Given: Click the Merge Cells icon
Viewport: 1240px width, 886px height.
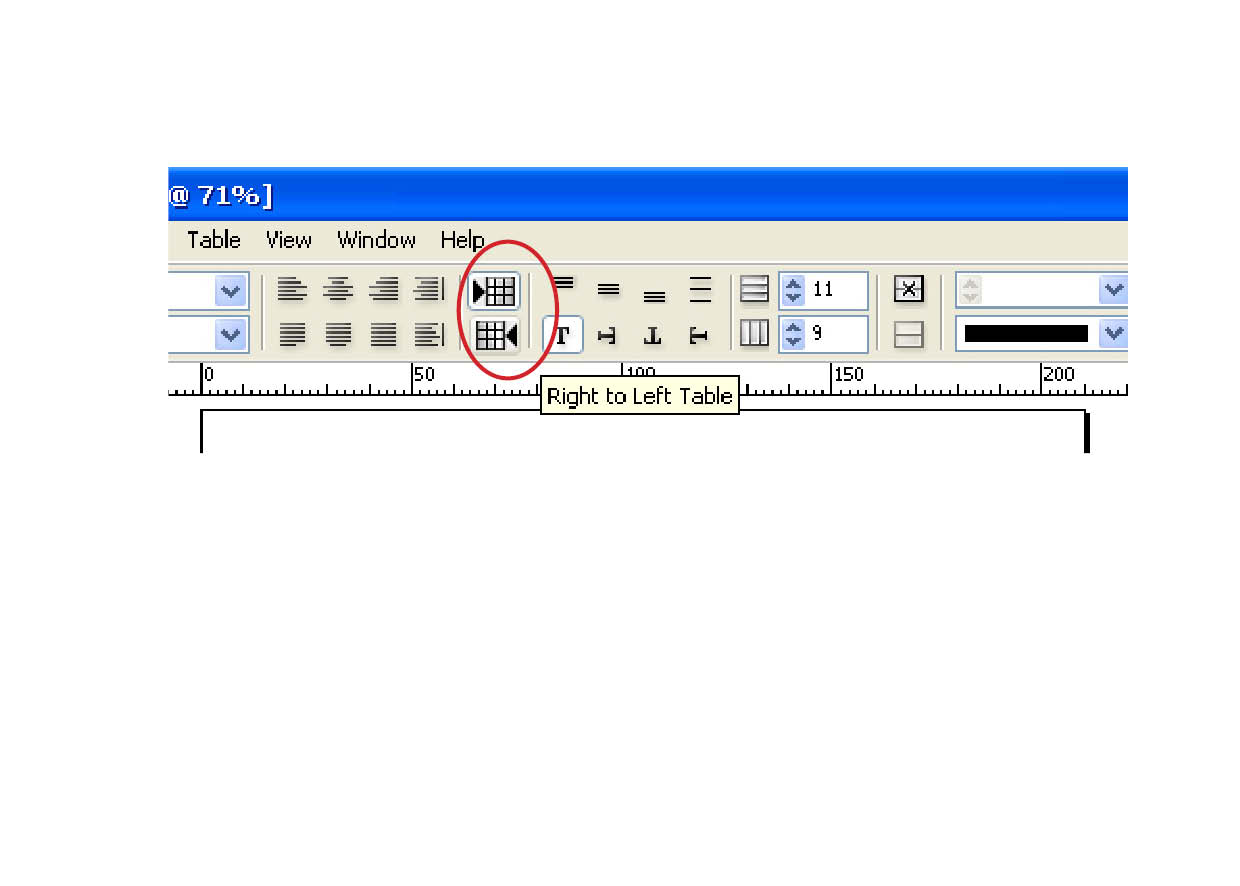Looking at the screenshot, I should point(908,290).
